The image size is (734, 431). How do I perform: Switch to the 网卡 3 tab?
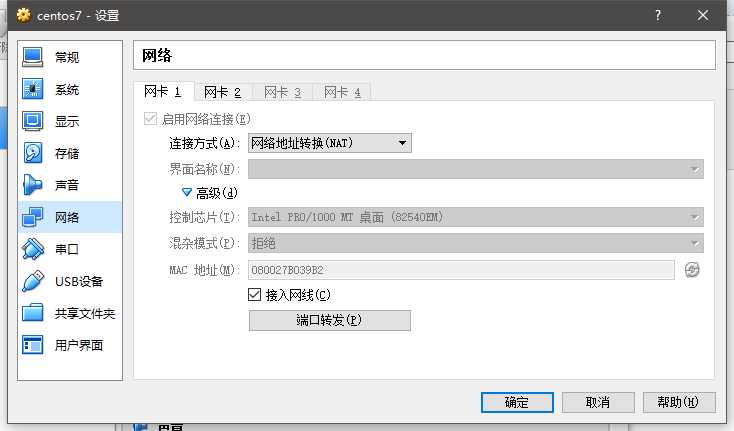[282, 92]
